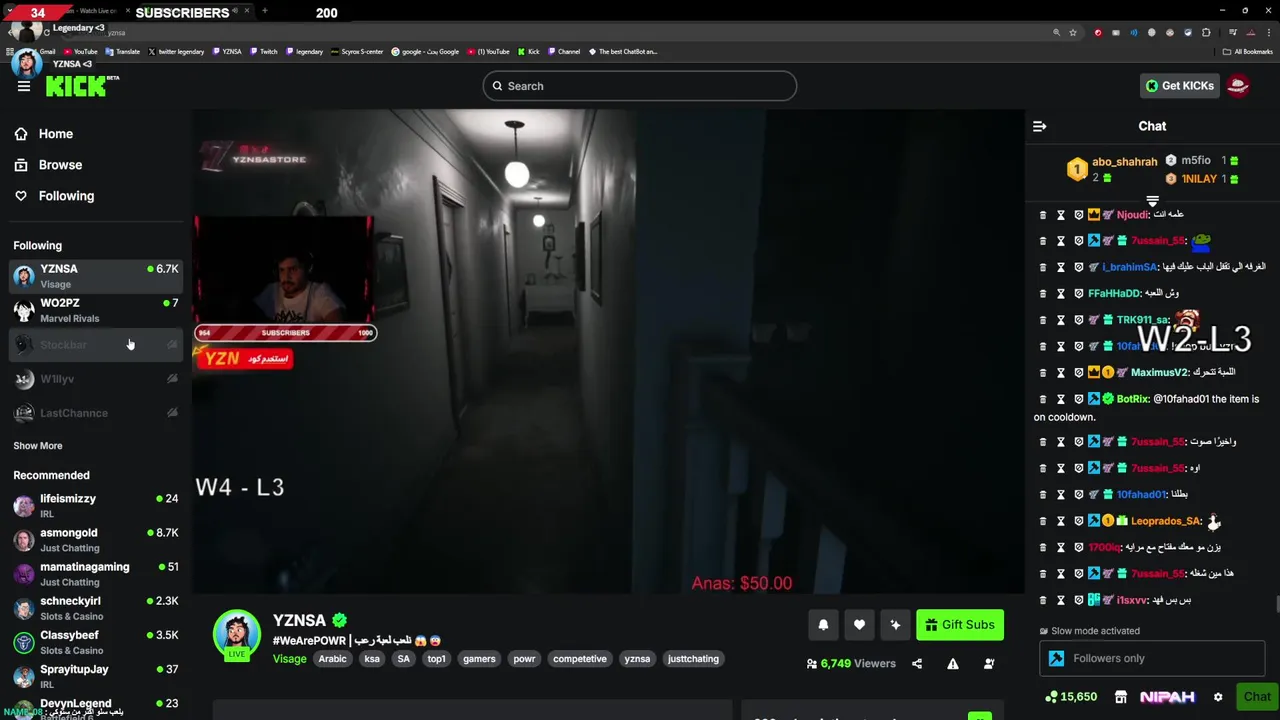1280x720 pixels.
Task: Click the MaximusV2 username in chat
Action: 1159,372
